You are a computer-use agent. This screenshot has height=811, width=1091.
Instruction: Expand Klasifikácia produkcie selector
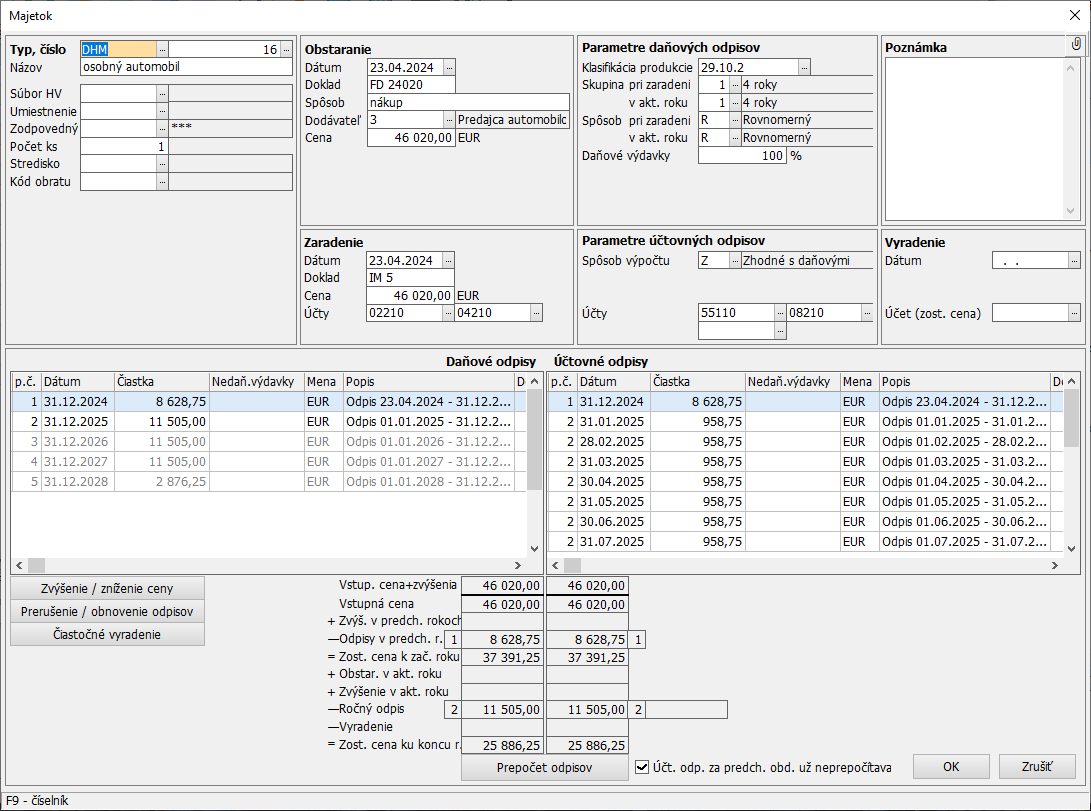coord(804,67)
